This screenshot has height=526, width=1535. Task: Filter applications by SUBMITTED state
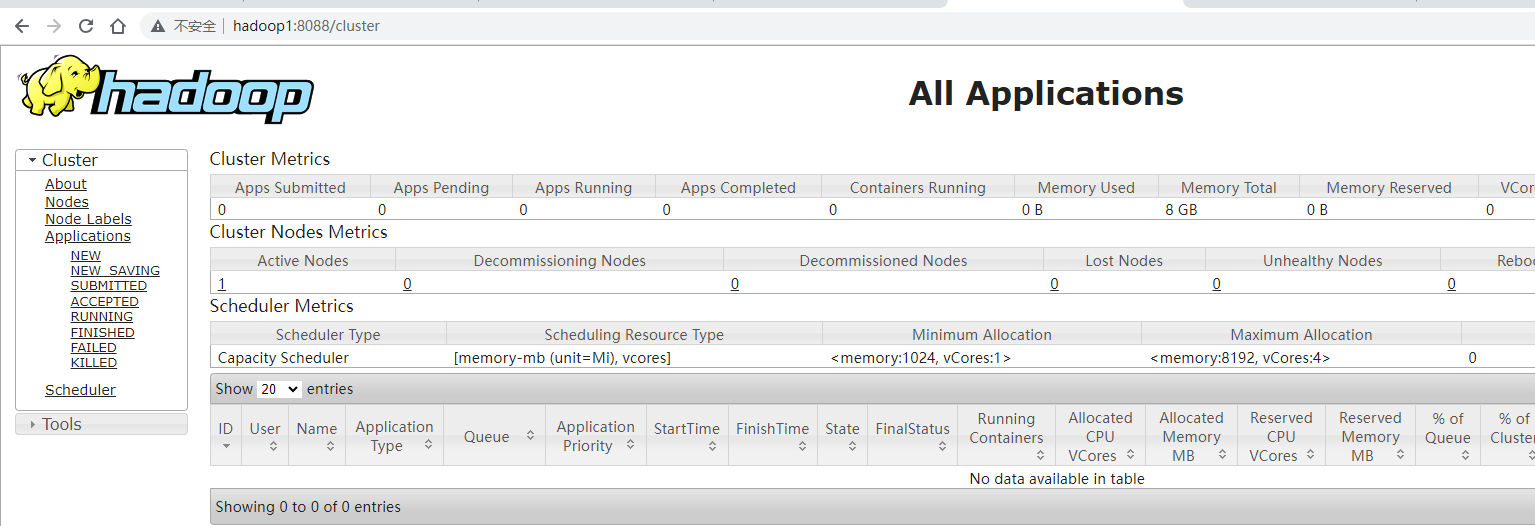(x=109, y=286)
